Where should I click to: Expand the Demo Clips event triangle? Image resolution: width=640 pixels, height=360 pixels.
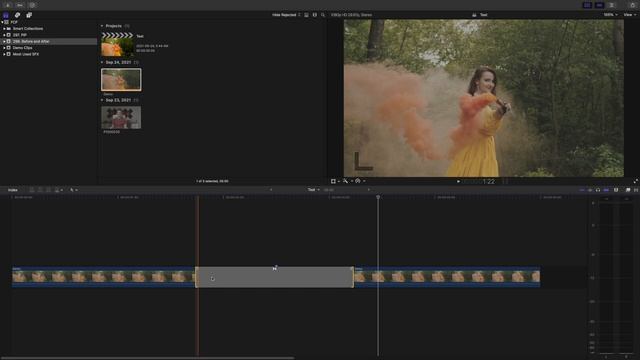click(4, 48)
